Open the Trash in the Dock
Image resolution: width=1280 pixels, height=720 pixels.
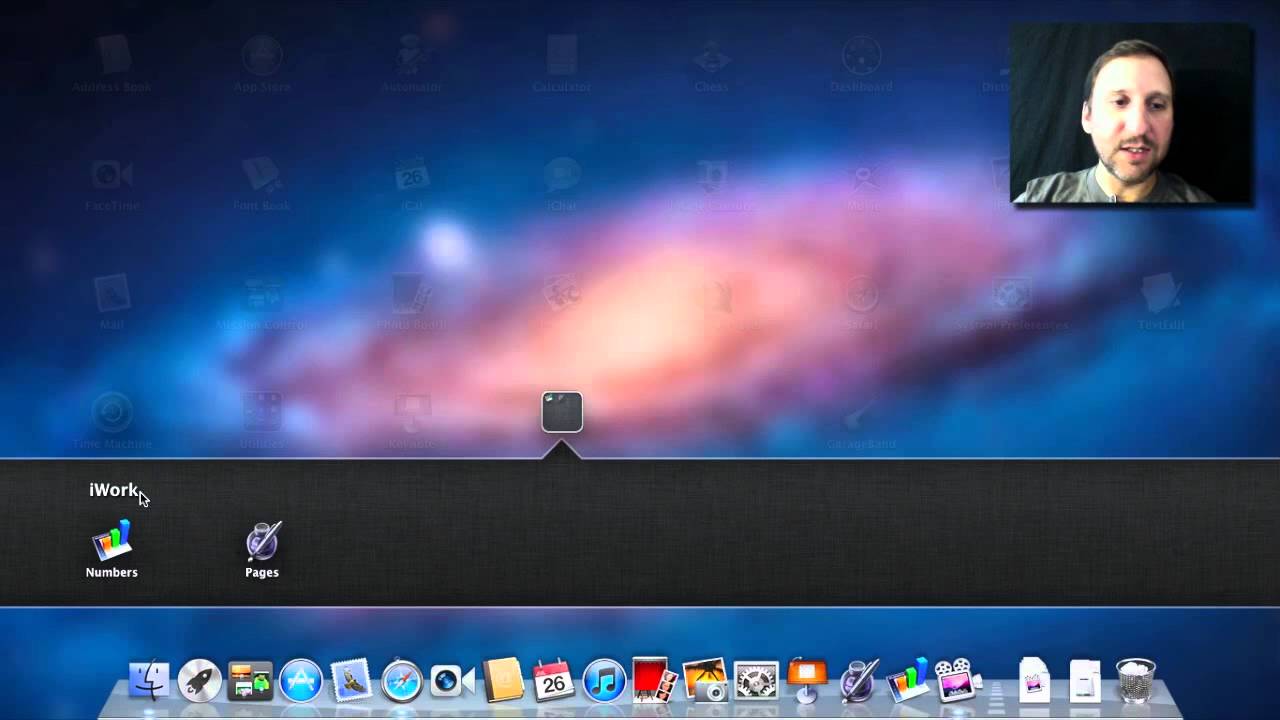click(x=1135, y=681)
